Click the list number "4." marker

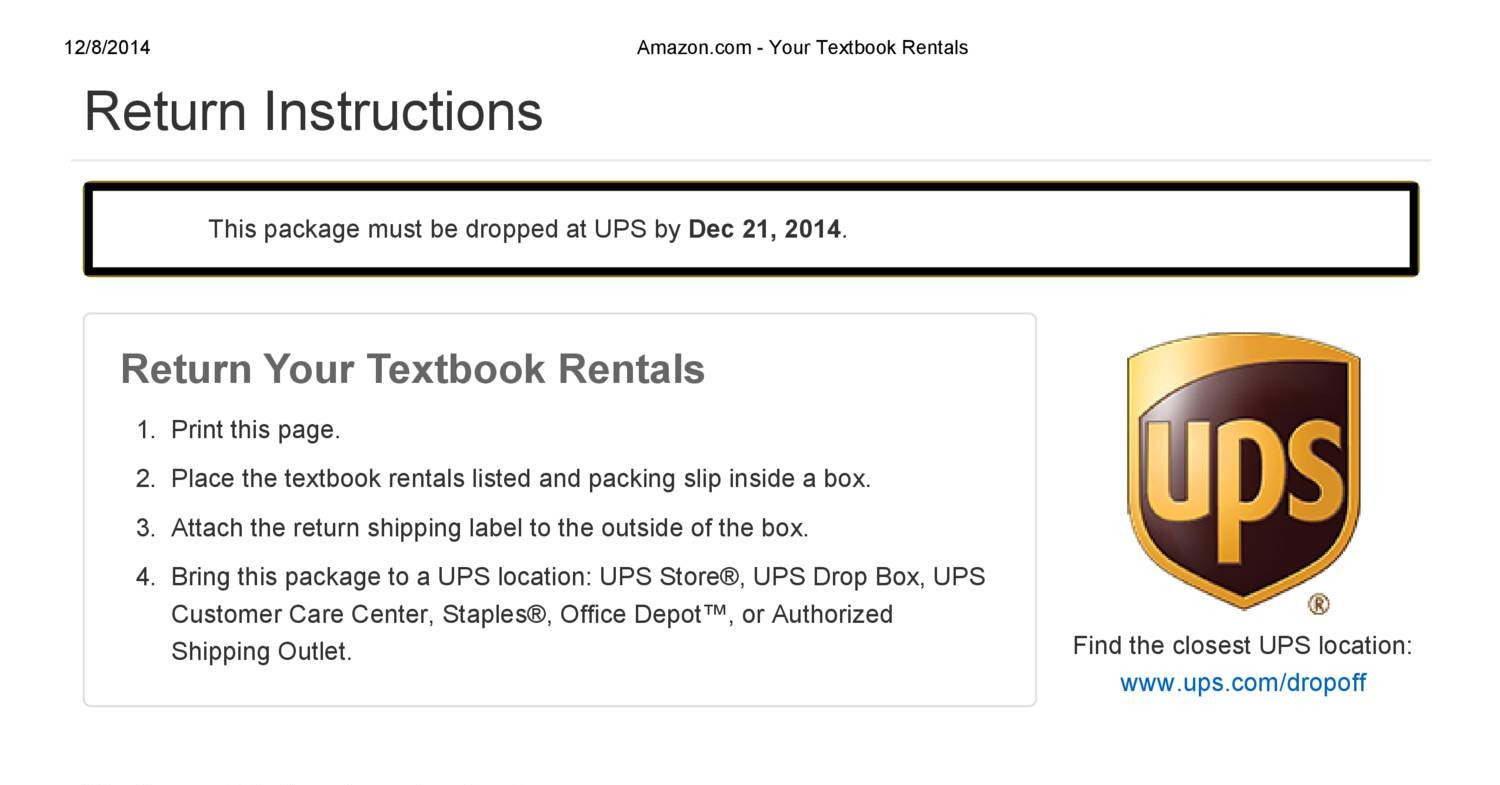[146, 577]
